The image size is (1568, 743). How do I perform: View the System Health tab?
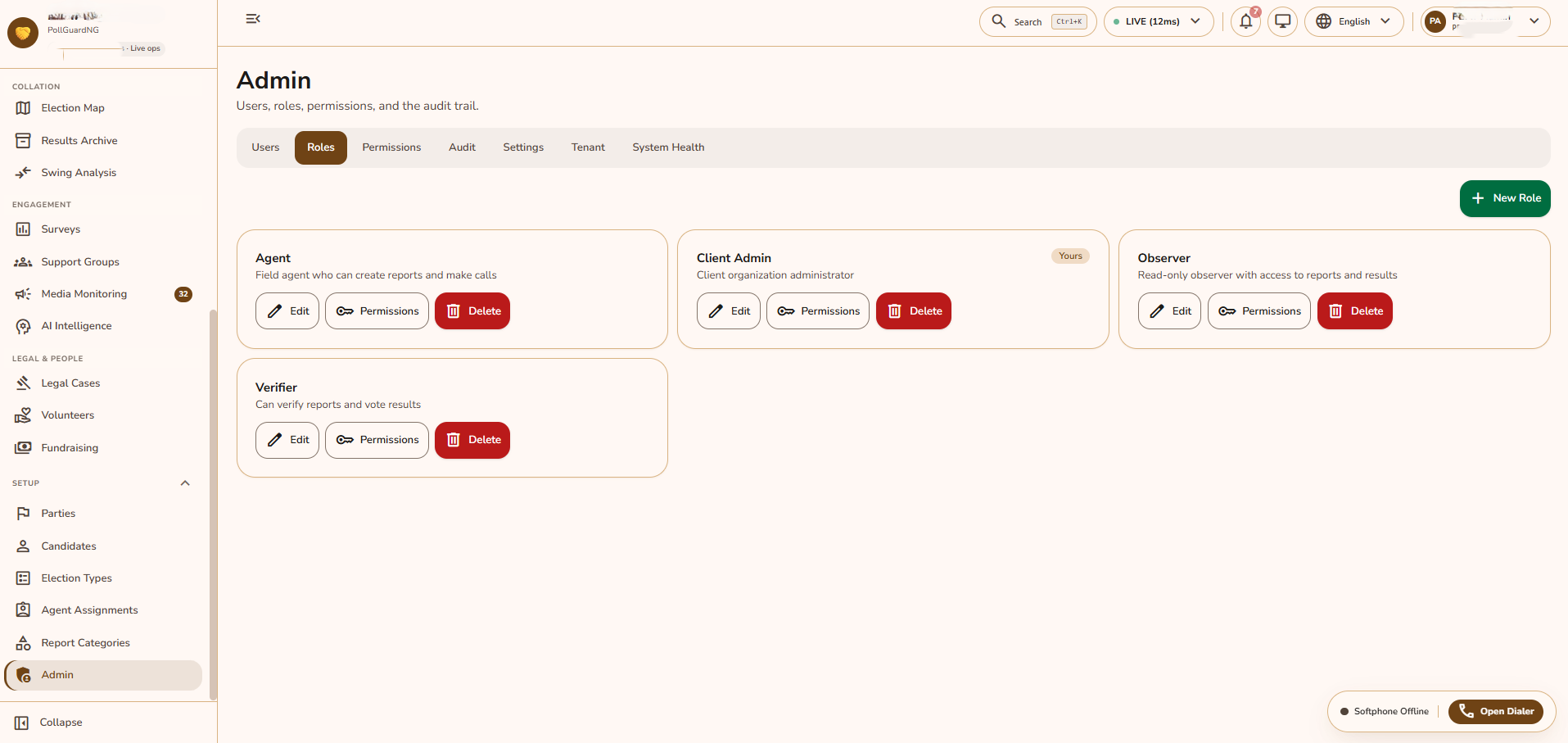pos(668,147)
